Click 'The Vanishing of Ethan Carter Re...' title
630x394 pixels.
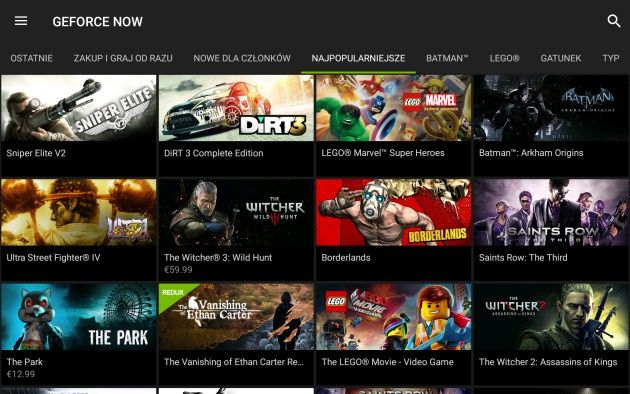tap(234, 362)
